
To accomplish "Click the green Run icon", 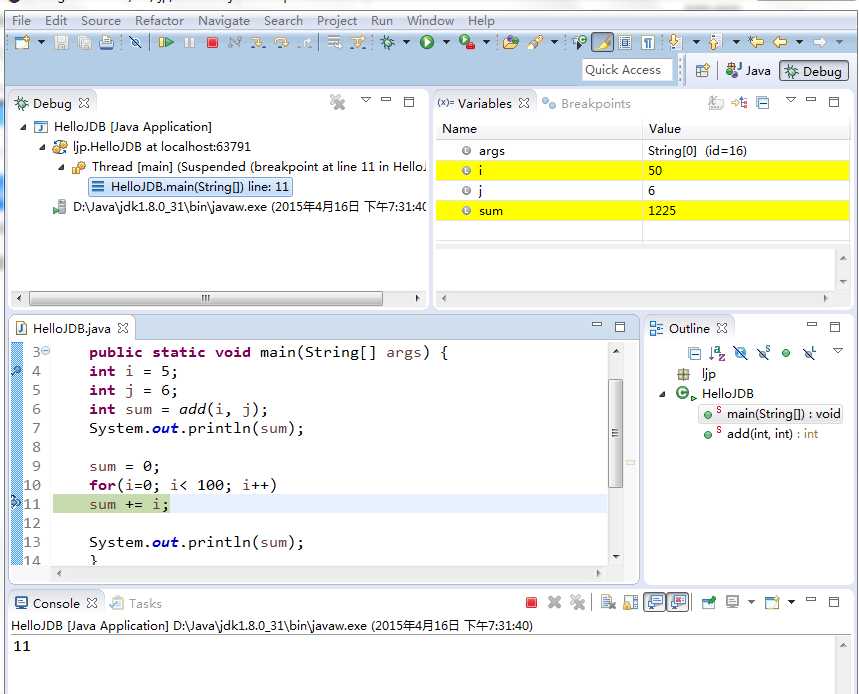I will pos(427,42).
